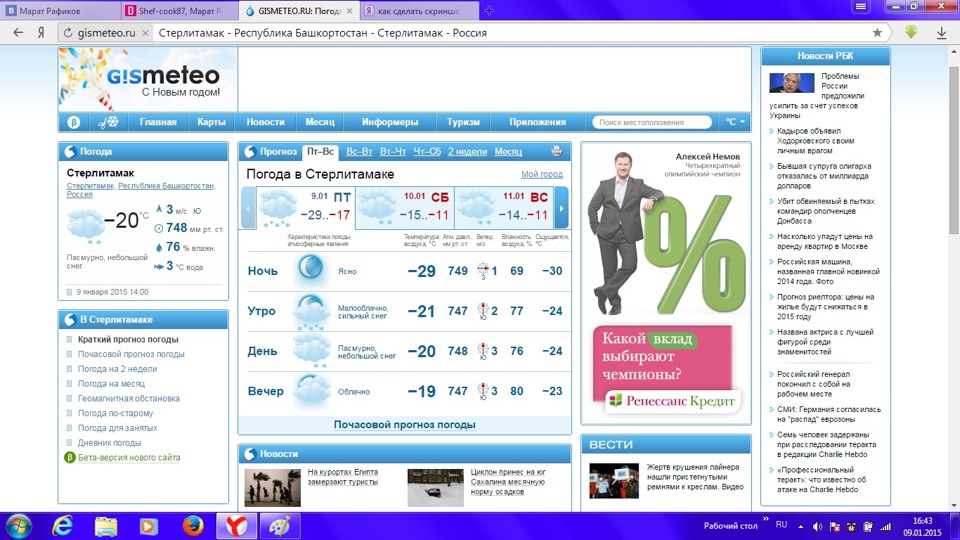Open File Explorer folder on taskbar
The height and width of the screenshot is (540, 960).
click(x=105, y=526)
